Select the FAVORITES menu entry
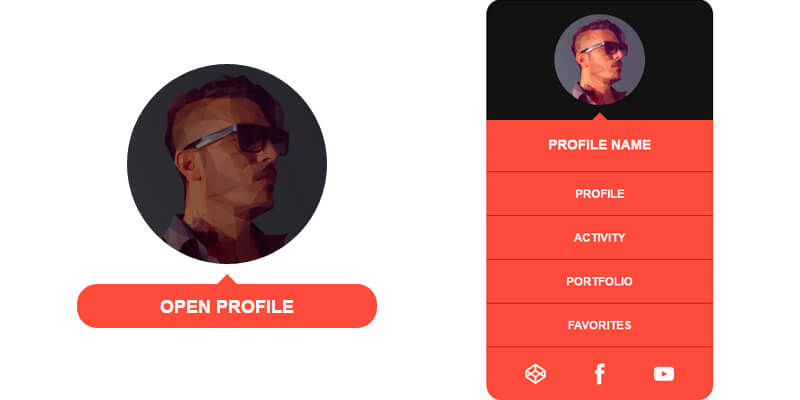Screen dimensions: 800x400 coord(599,326)
